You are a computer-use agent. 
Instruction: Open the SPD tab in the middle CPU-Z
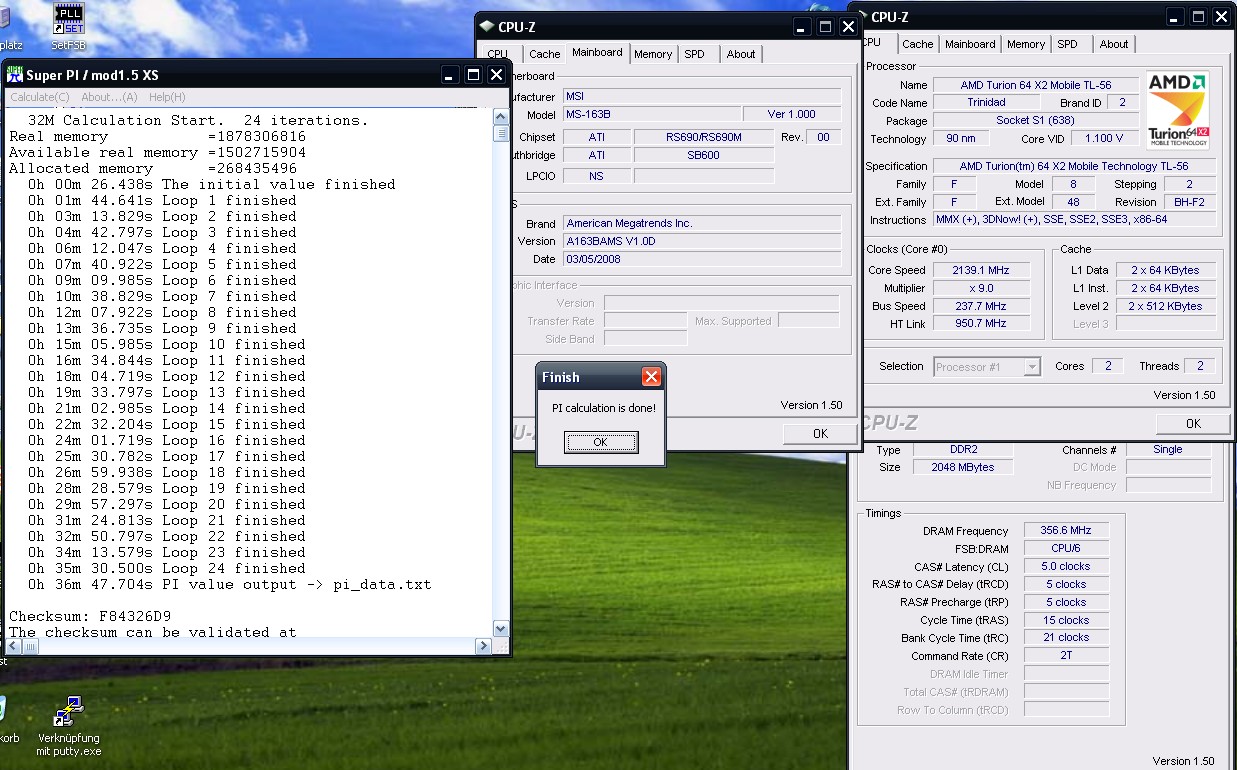(694, 54)
